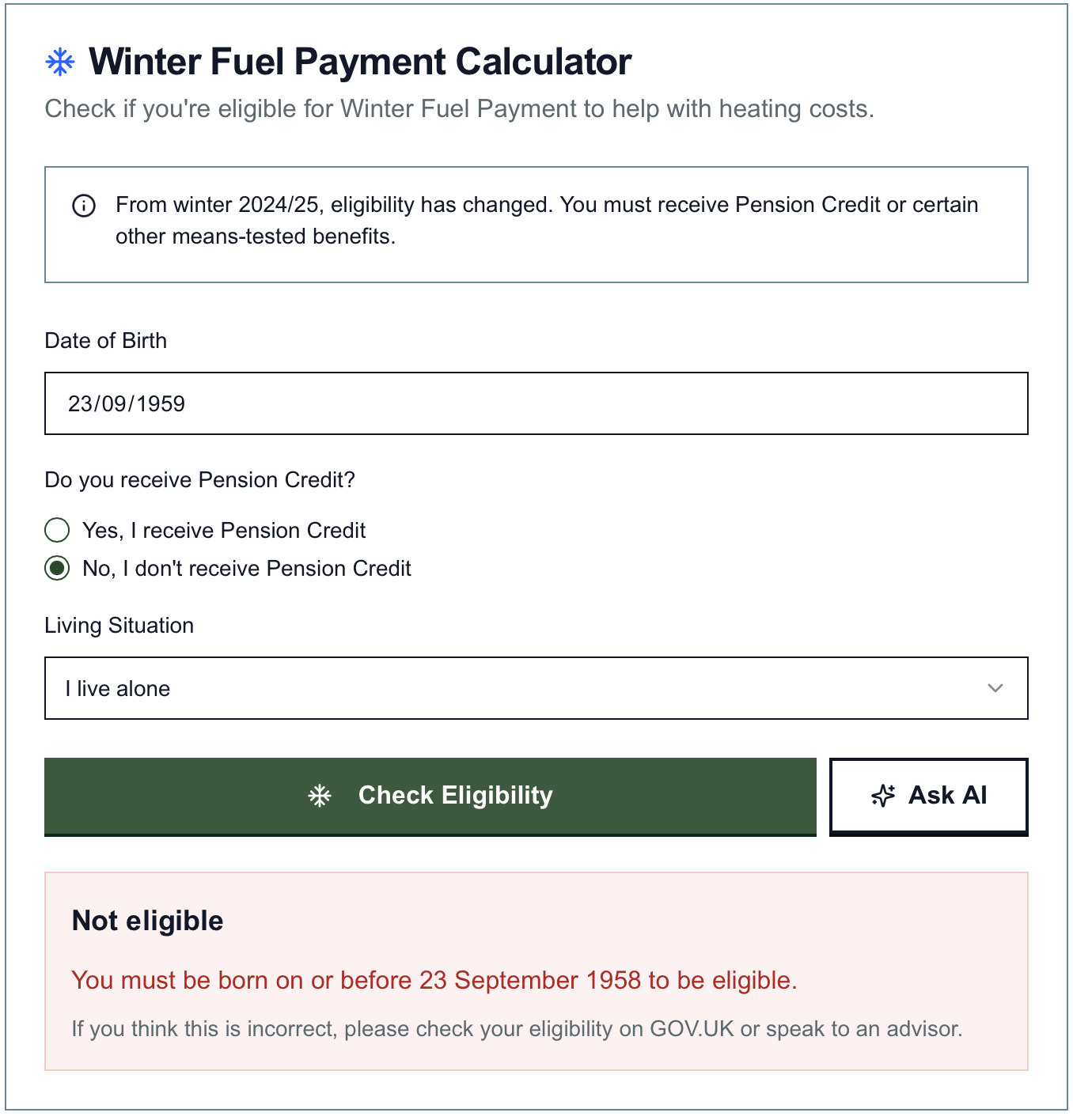
Task: Open the Living Situation dropdown
Action: pyautogui.click(x=536, y=688)
